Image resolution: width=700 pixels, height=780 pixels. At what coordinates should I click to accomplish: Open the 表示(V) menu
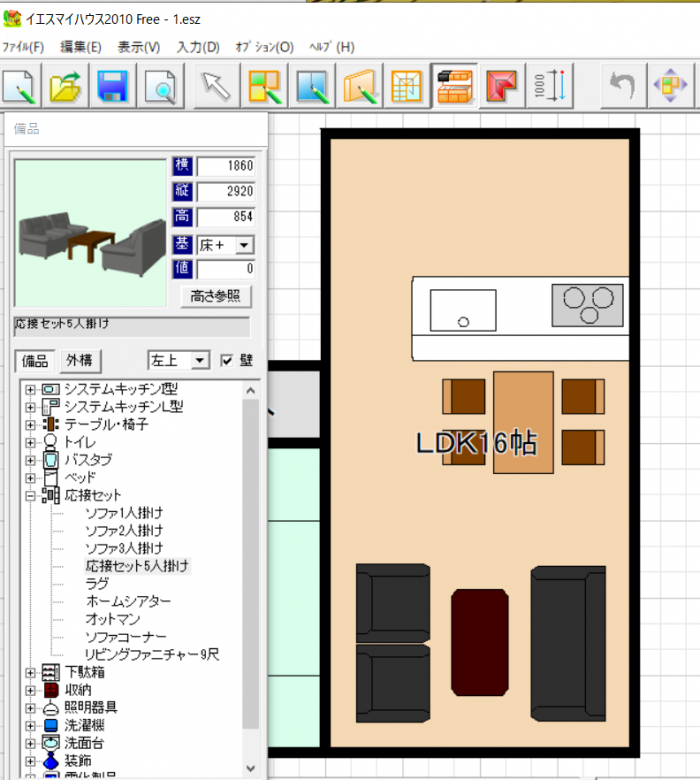click(x=139, y=47)
